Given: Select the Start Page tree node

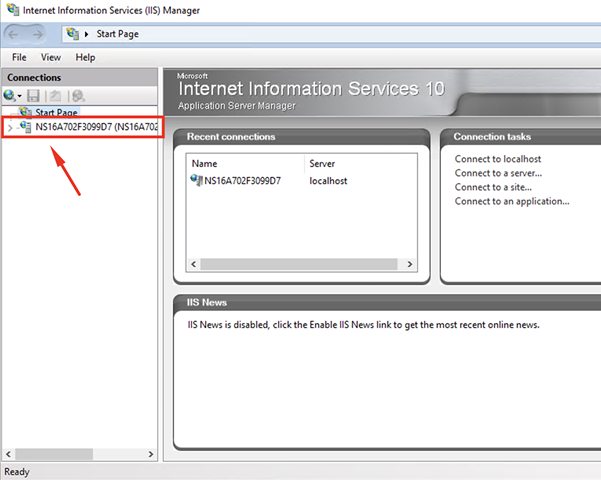Looking at the screenshot, I should (56, 112).
